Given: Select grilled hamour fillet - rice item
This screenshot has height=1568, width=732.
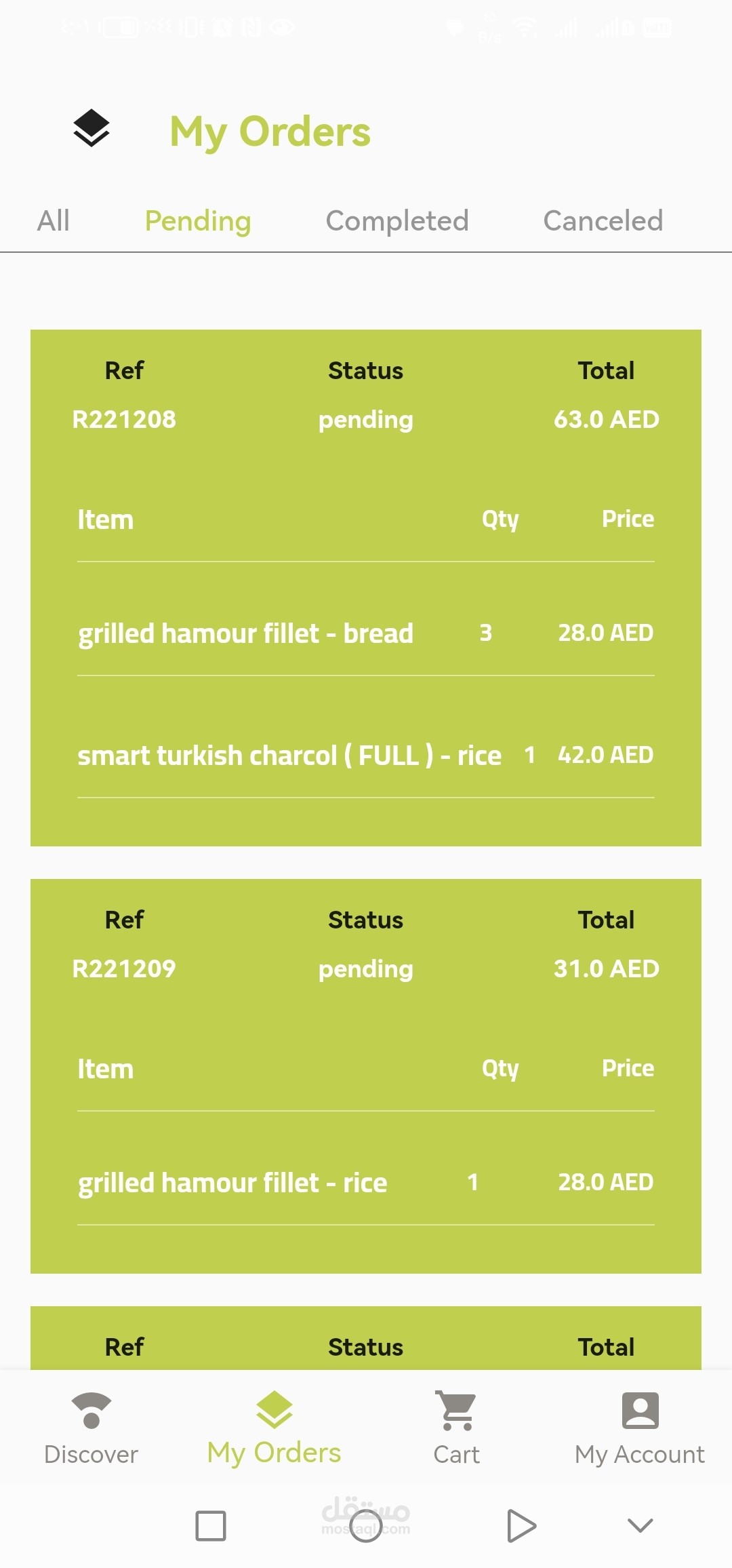Looking at the screenshot, I should click(232, 1183).
